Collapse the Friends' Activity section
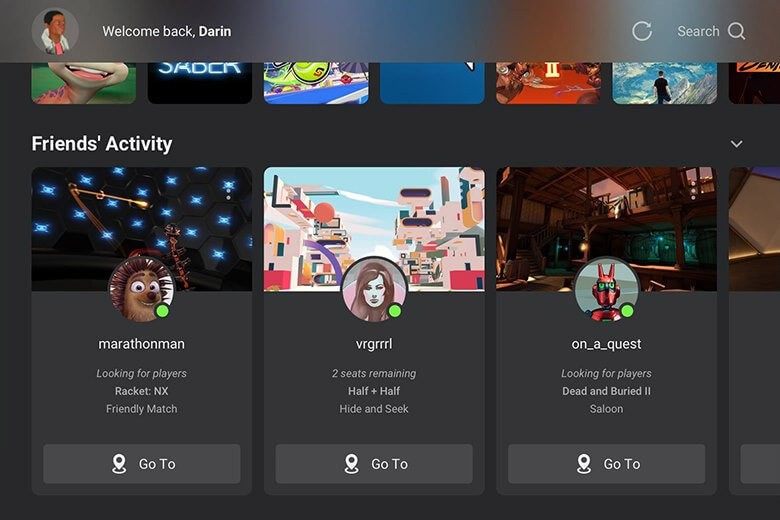Image resolution: width=780 pixels, height=520 pixels. pos(736,144)
